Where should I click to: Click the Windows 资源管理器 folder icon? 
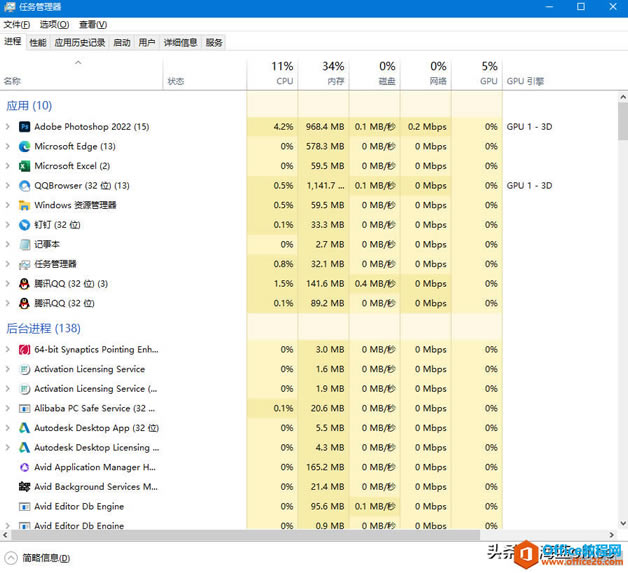click(x=24, y=205)
